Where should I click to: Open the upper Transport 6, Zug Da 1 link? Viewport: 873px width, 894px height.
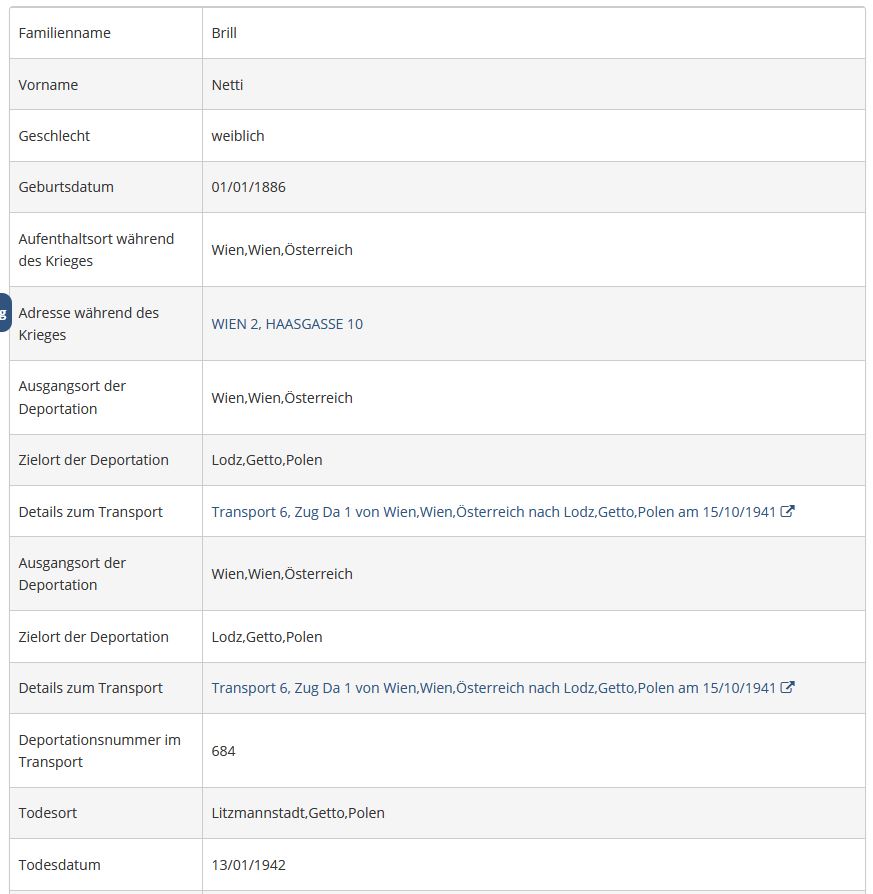[493, 512]
